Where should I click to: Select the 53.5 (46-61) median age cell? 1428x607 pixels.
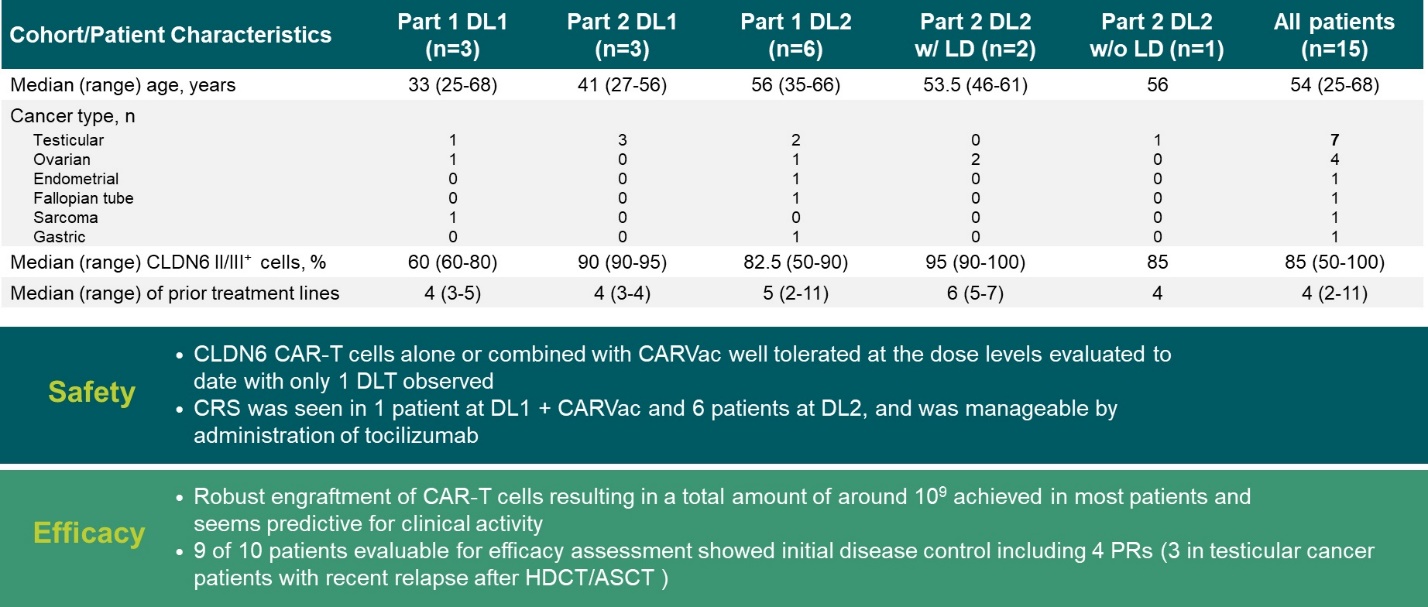click(975, 85)
